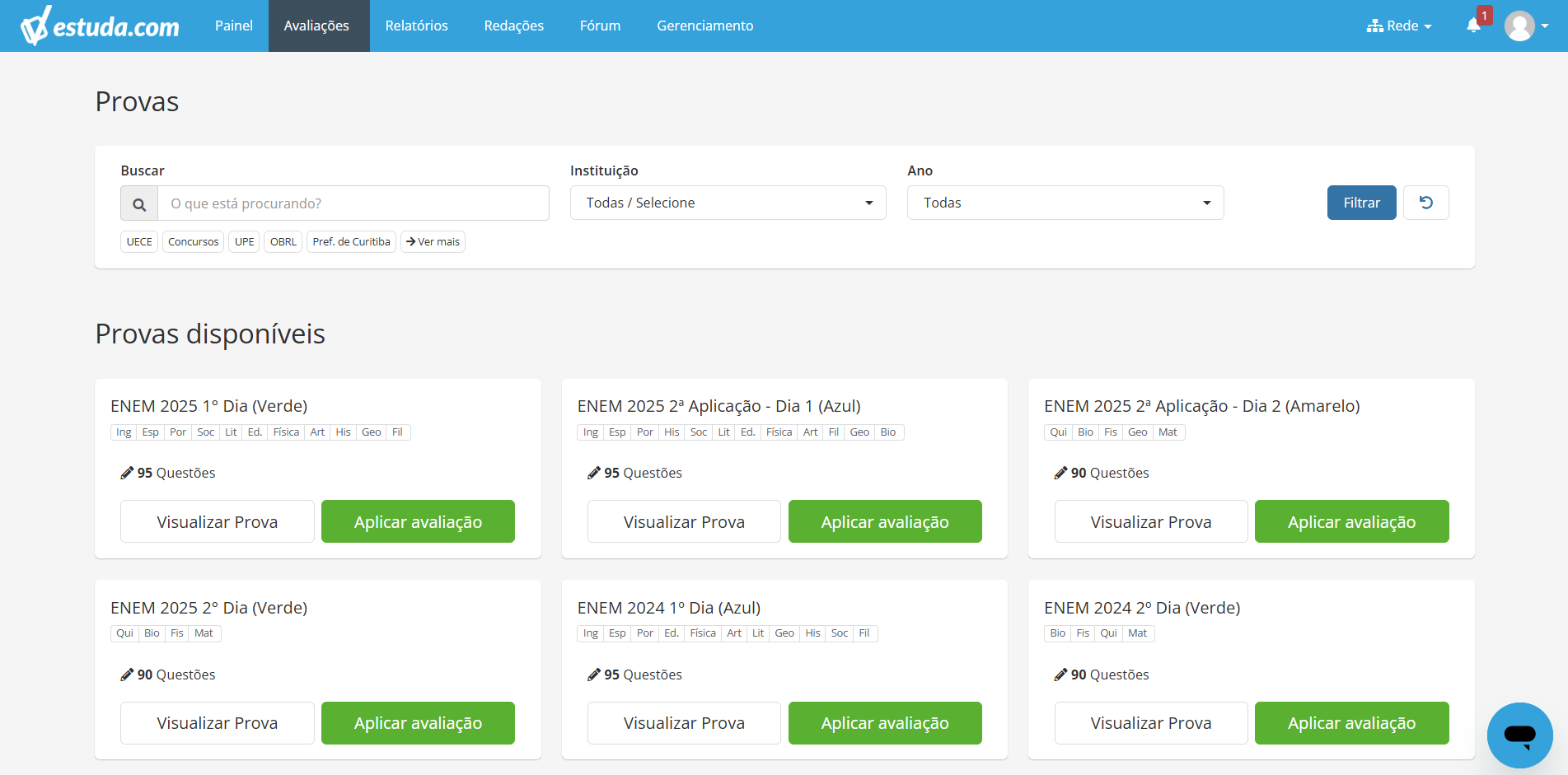Go to the Redações menu item
The width and height of the screenshot is (1568, 775).
point(513,26)
